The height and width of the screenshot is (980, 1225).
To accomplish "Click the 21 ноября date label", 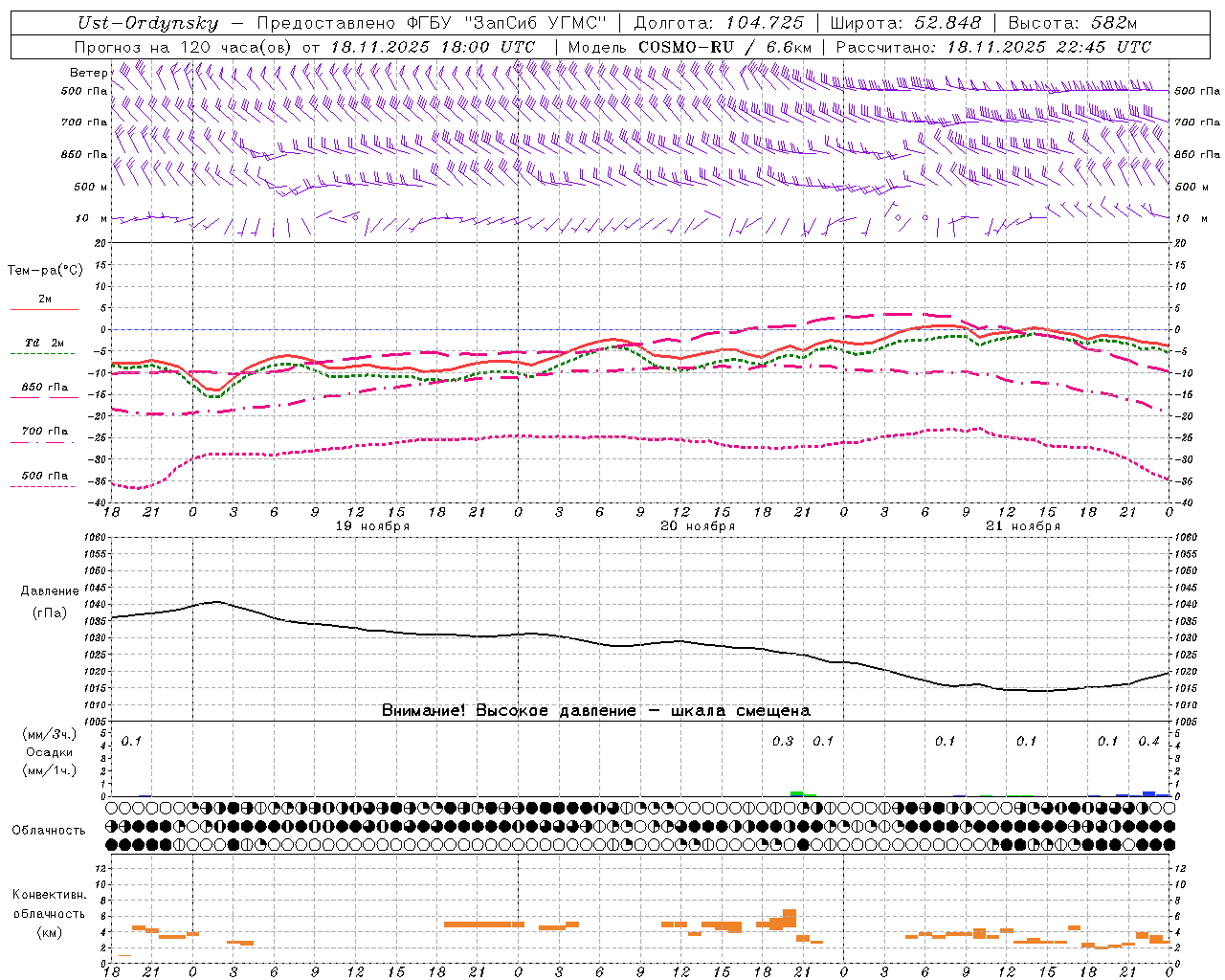I will coord(1023,526).
